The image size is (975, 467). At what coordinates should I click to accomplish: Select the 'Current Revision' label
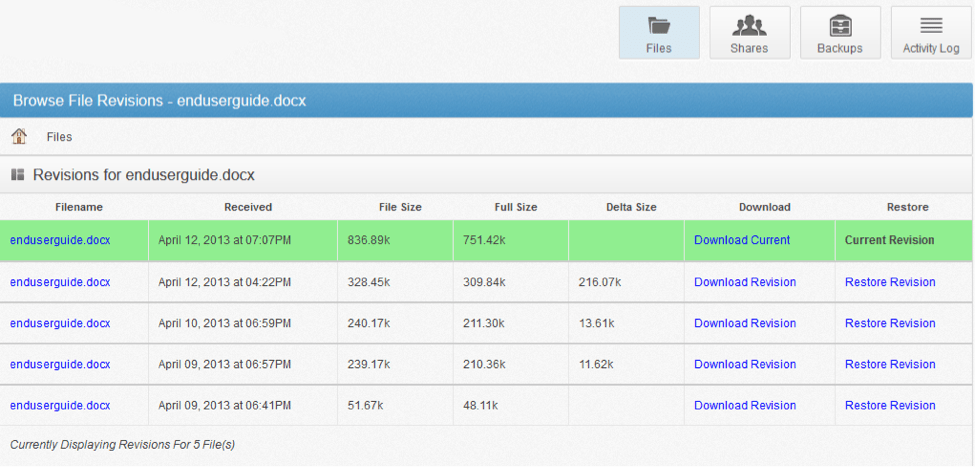point(889,240)
